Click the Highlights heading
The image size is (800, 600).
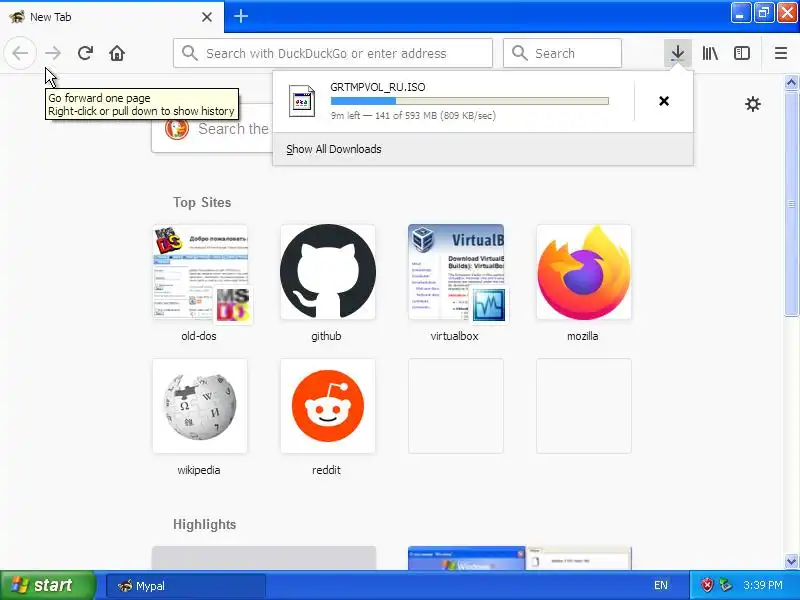[204, 524]
